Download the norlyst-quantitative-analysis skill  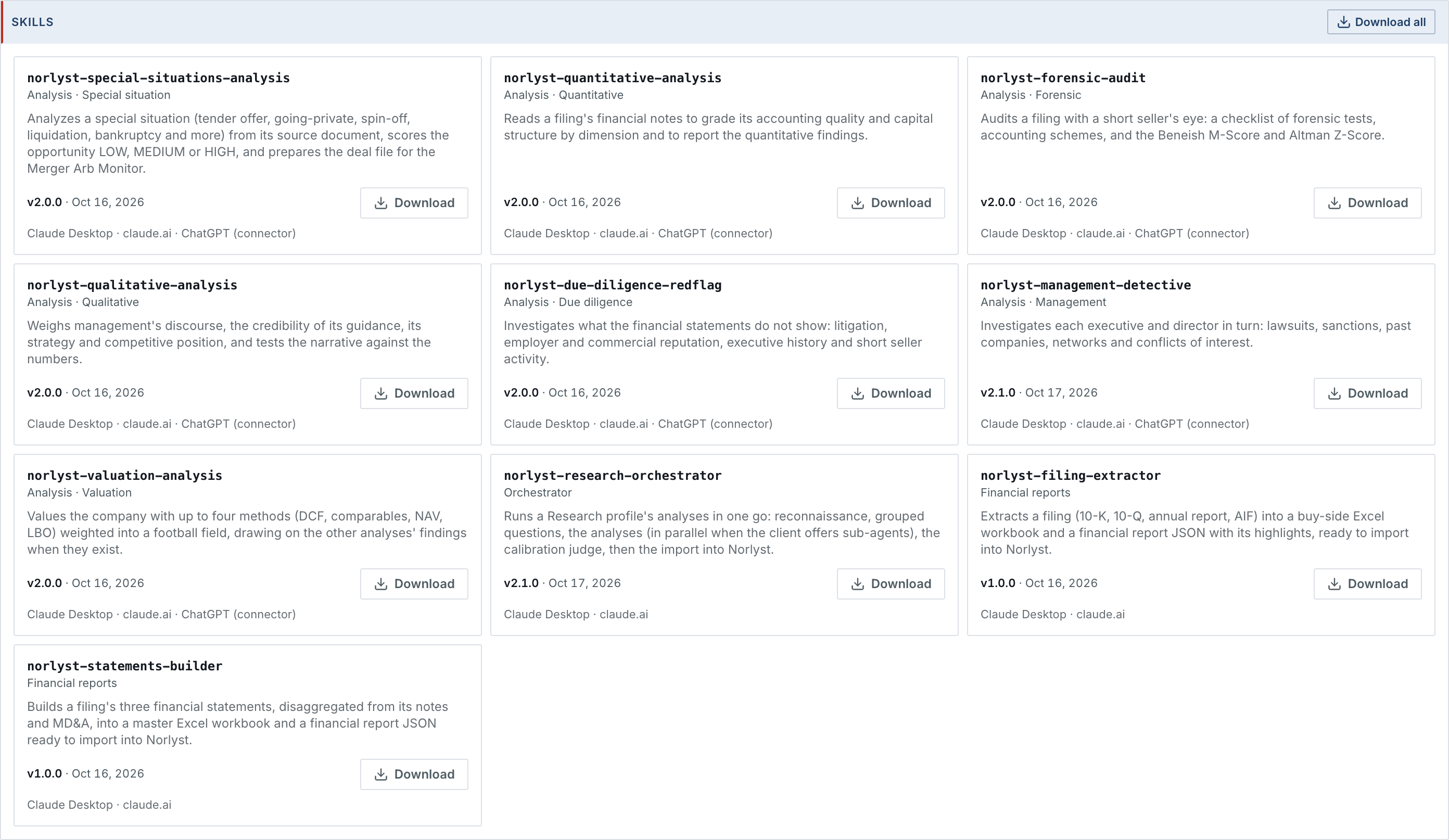[891, 203]
